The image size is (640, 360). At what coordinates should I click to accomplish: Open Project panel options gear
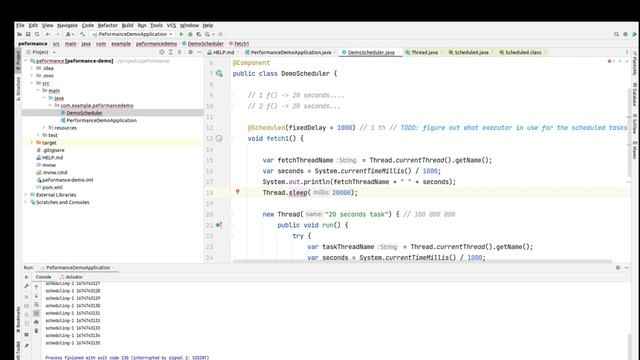pos(191,52)
